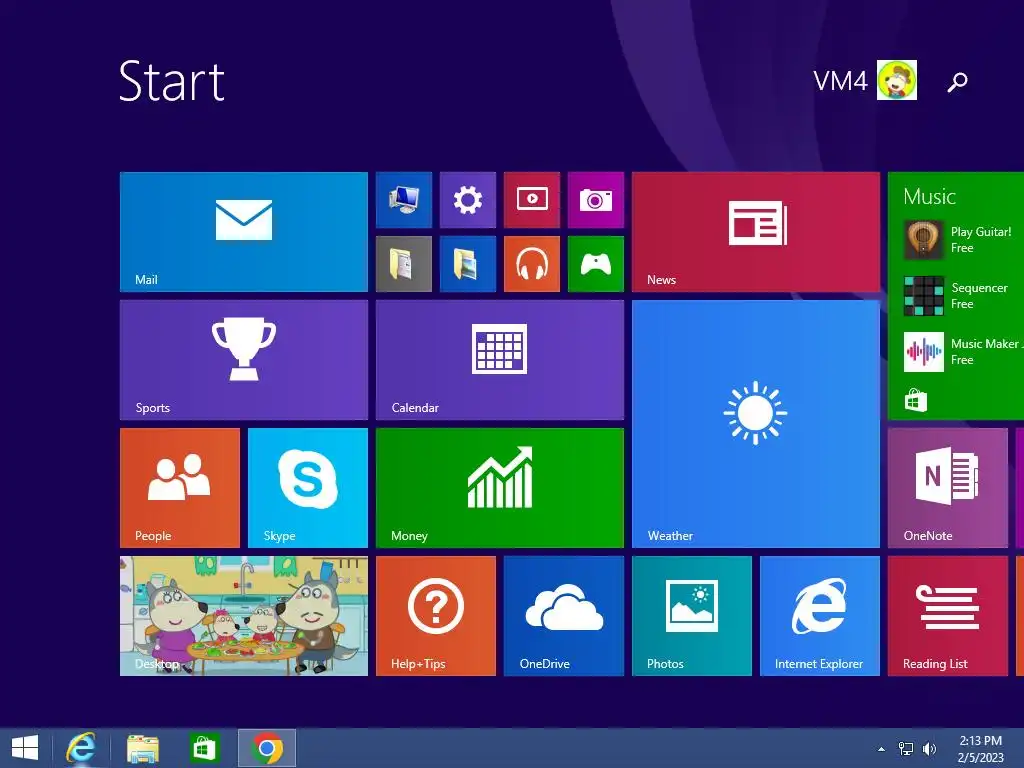
Task: Open the Weather tile
Action: (x=756, y=424)
